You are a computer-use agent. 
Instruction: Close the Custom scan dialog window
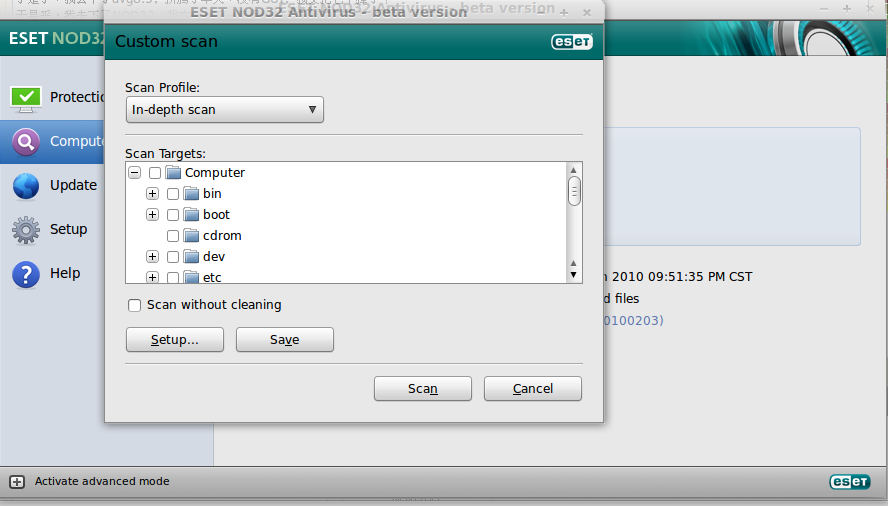tap(587, 12)
